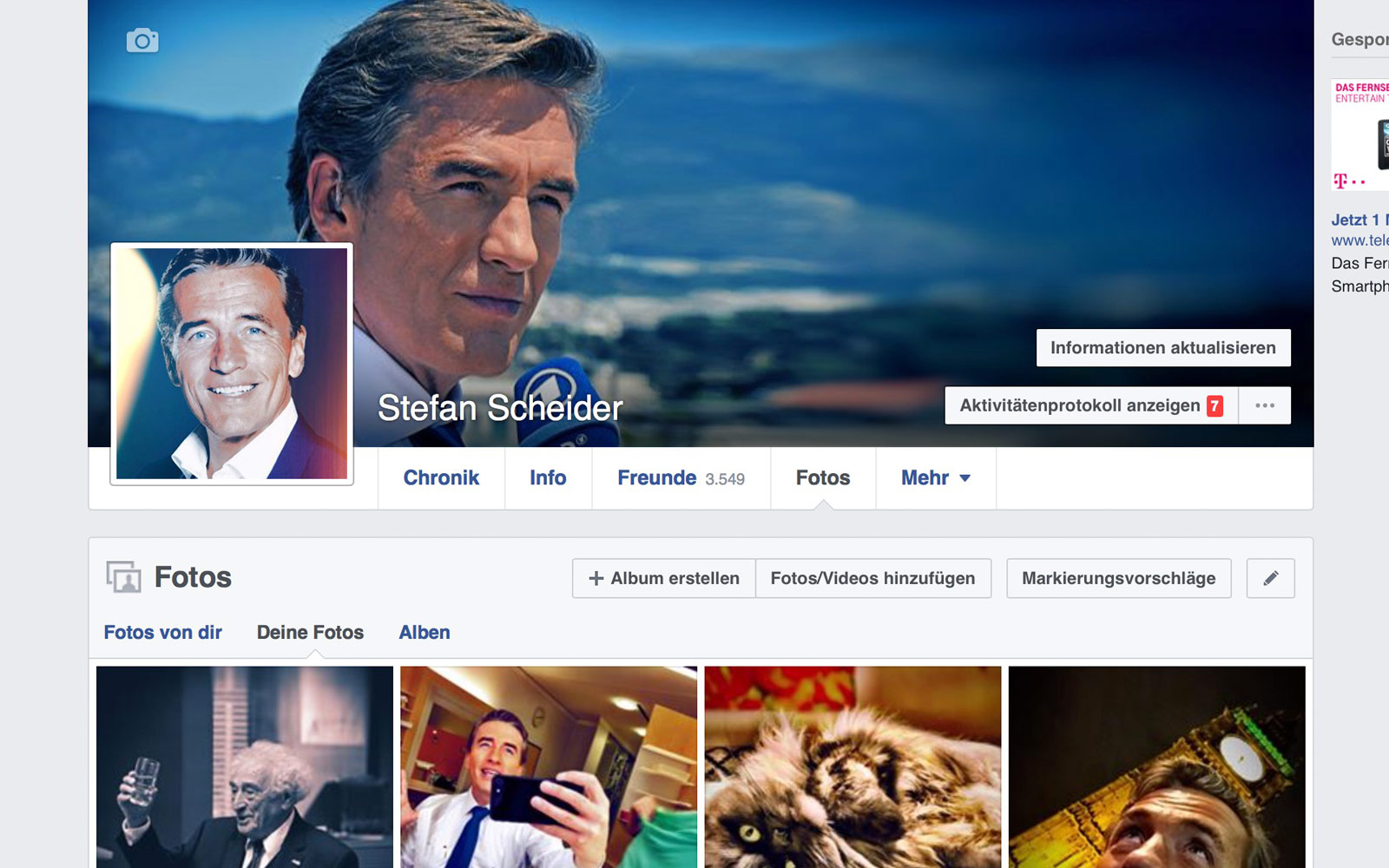Open the profile picture

point(232,364)
